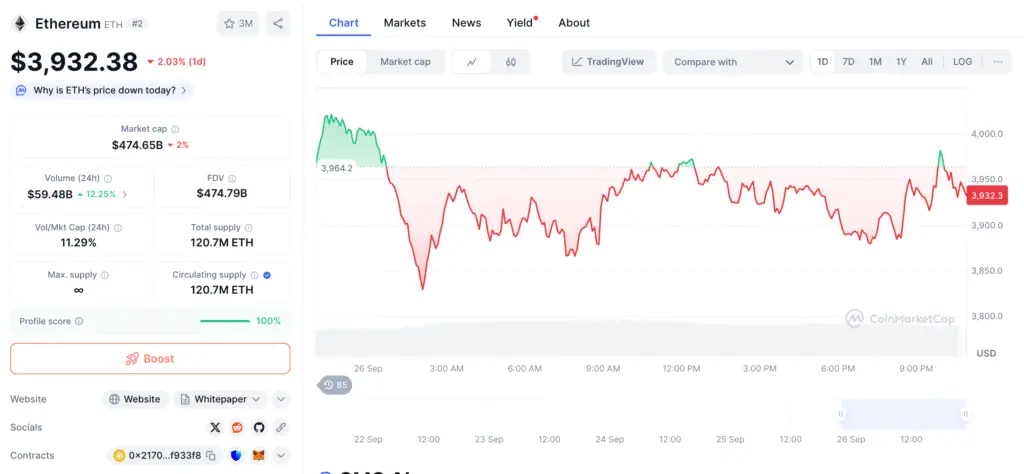Open the Compare with dropdown
The height and width of the screenshot is (474, 1024).
coord(733,62)
